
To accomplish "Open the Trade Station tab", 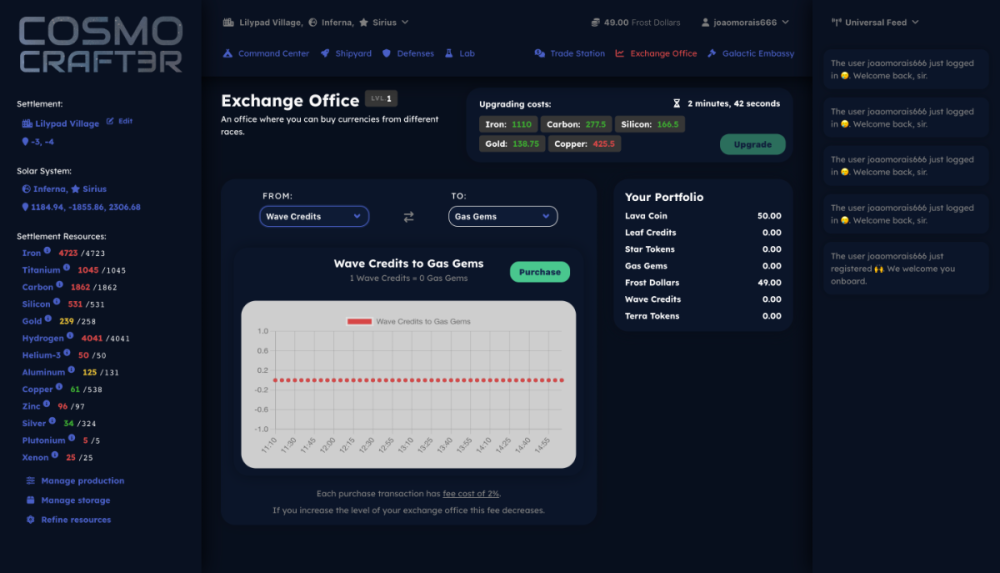I will click(x=569, y=53).
